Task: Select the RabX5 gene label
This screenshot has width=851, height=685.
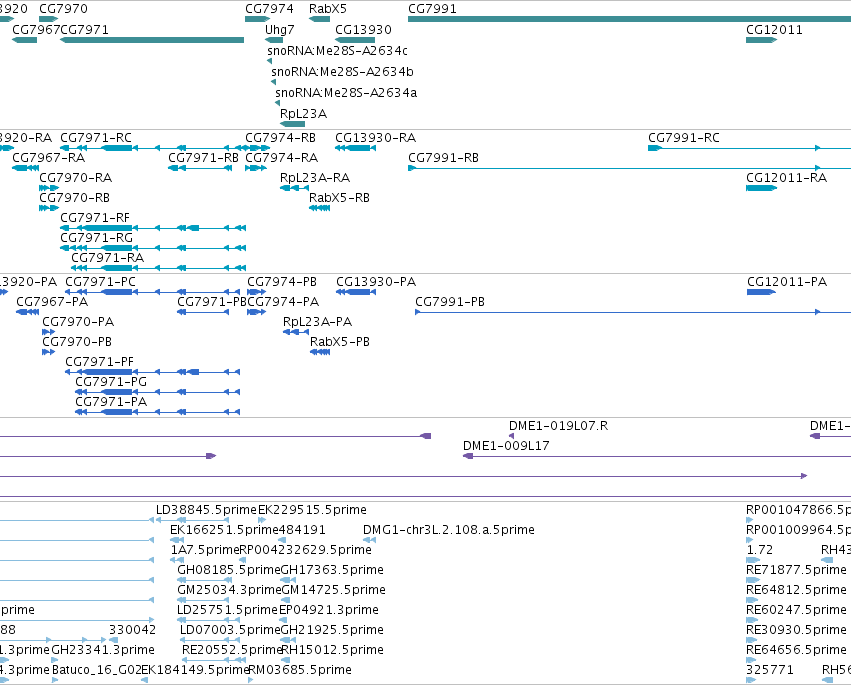Action: point(328,9)
